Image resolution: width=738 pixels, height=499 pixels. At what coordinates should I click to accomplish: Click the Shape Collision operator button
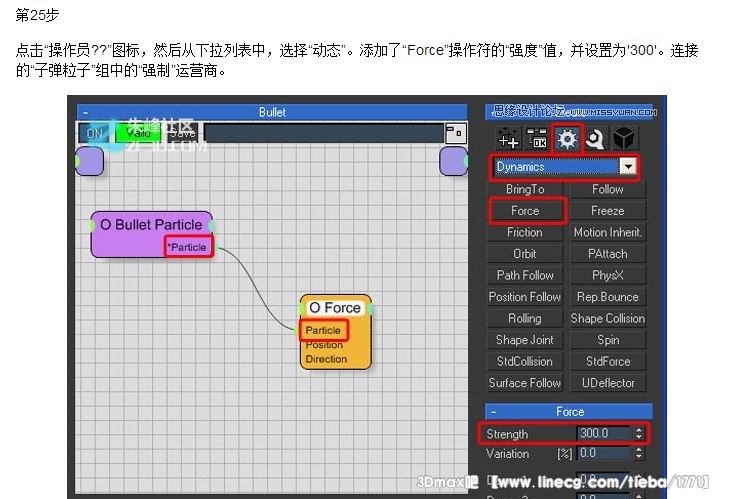(x=608, y=318)
